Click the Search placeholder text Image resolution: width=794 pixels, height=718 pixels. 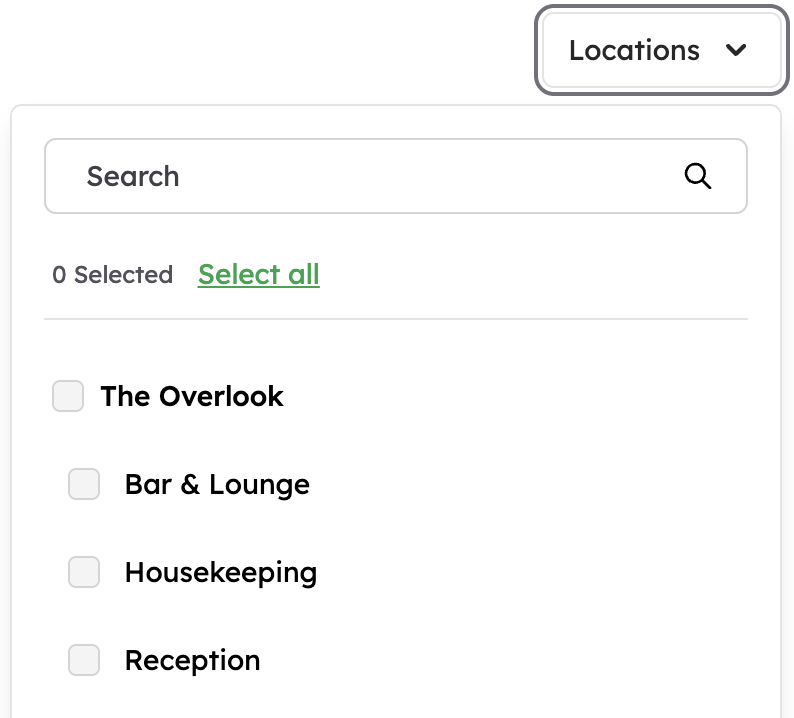pyautogui.click(x=133, y=176)
